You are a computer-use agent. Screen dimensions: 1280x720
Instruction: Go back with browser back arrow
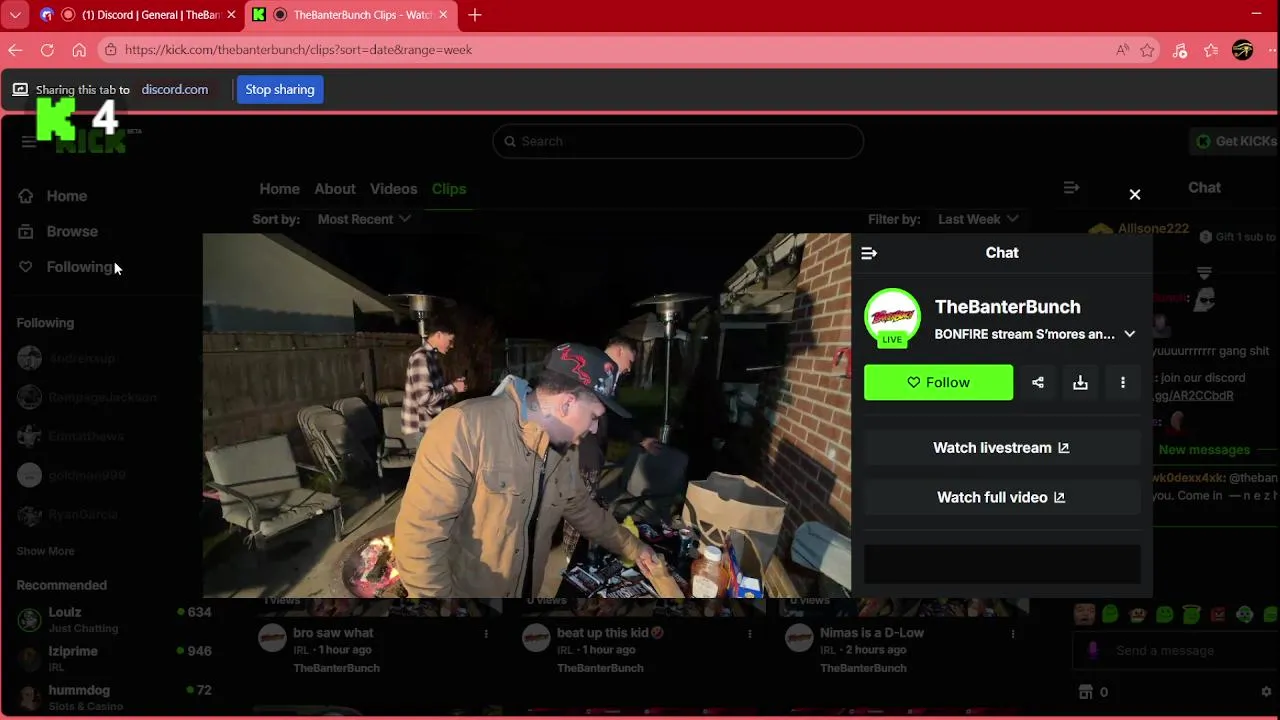click(15, 49)
